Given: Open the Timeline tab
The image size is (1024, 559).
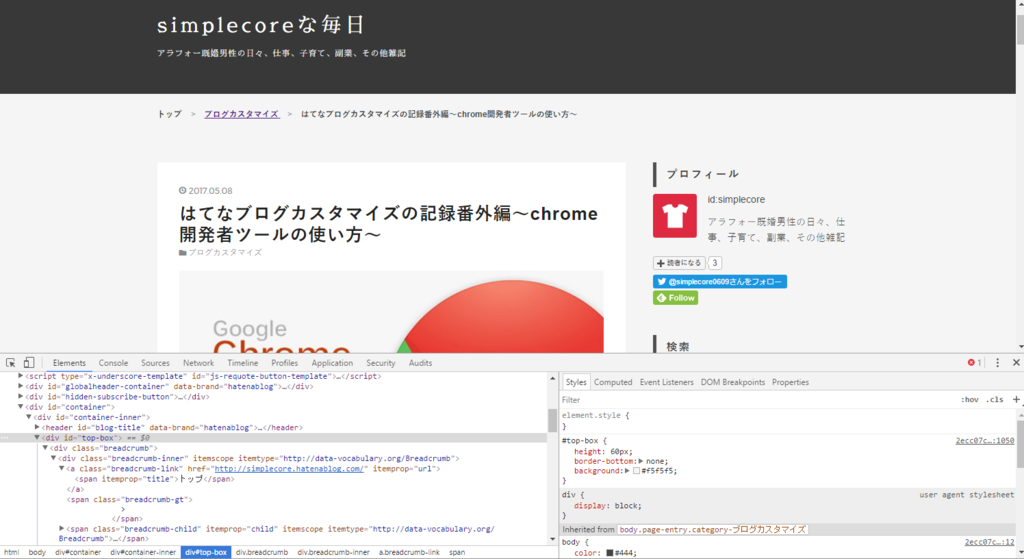Looking at the screenshot, I should [242, 363].
